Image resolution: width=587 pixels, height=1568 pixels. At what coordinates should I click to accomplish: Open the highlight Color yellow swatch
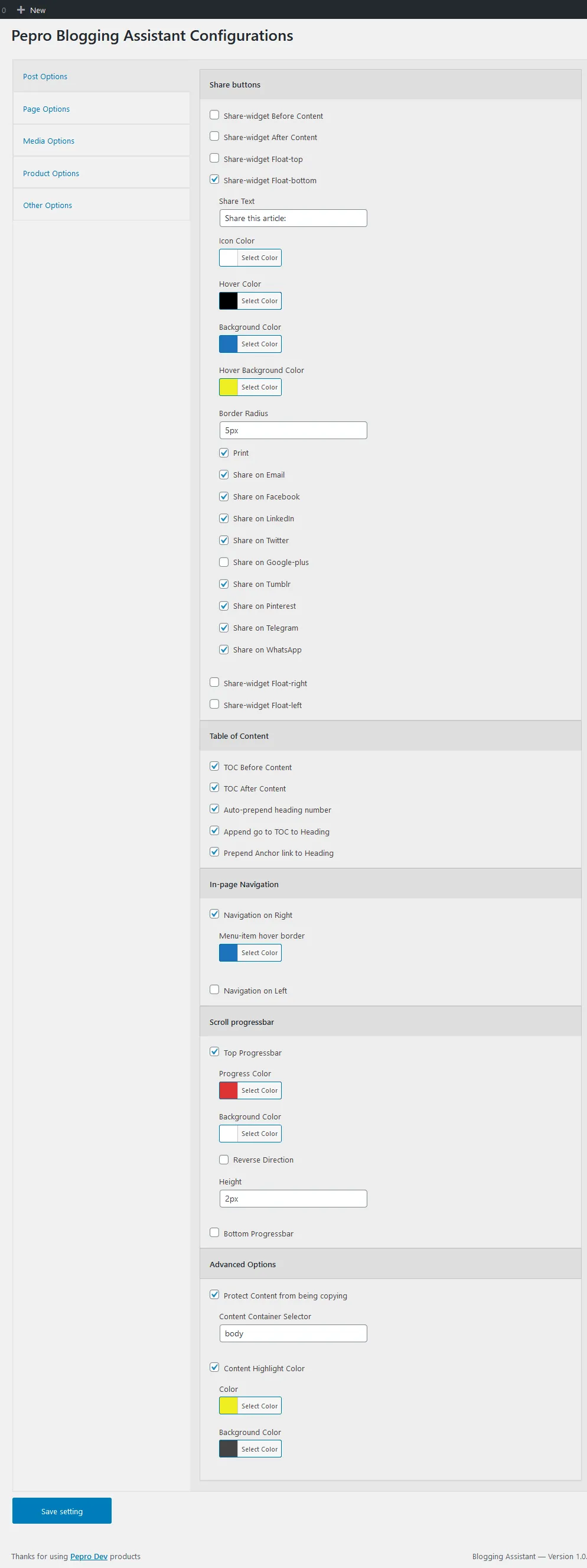pyautogui.click(x=229, y=1405)
